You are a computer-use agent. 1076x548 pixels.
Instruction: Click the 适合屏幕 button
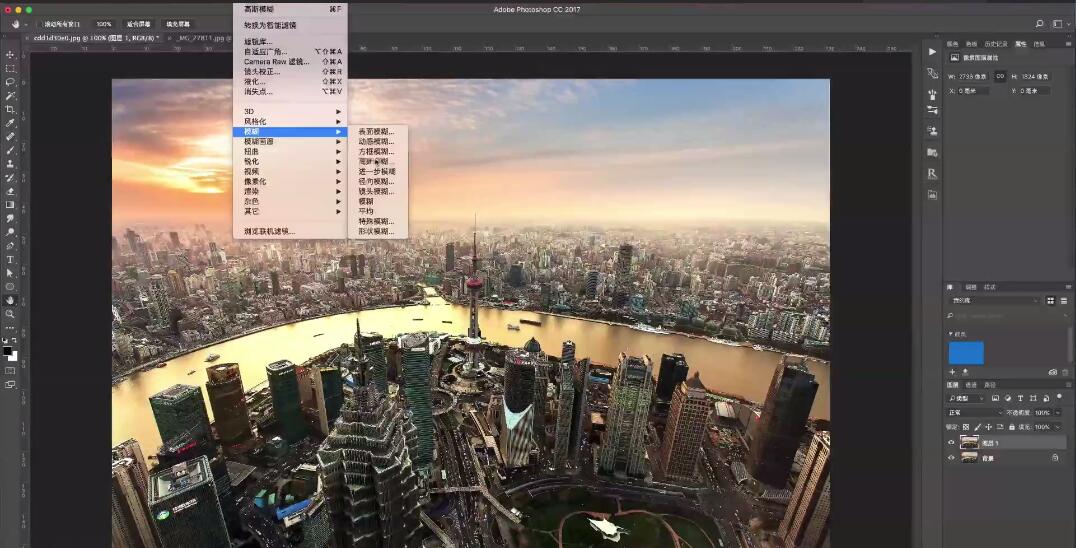(139, 24)
